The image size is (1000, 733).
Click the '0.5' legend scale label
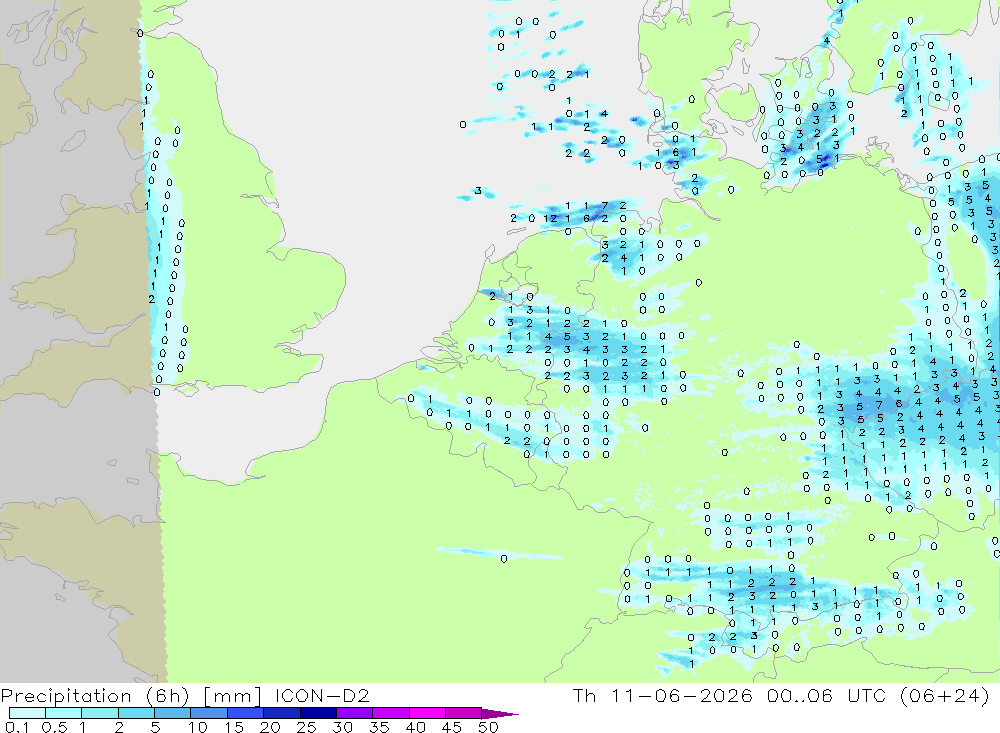[x=54, y=727]
